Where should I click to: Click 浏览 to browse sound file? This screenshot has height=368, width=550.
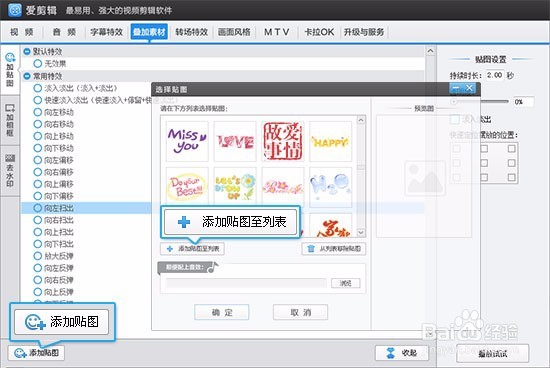click(x=346, y=283)
